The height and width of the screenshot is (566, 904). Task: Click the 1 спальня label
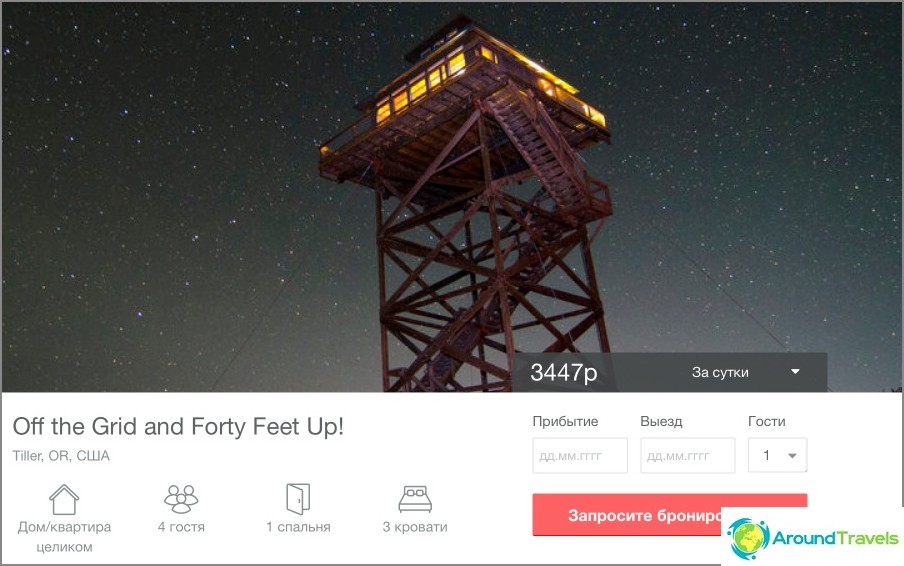[x=298, y=527]
